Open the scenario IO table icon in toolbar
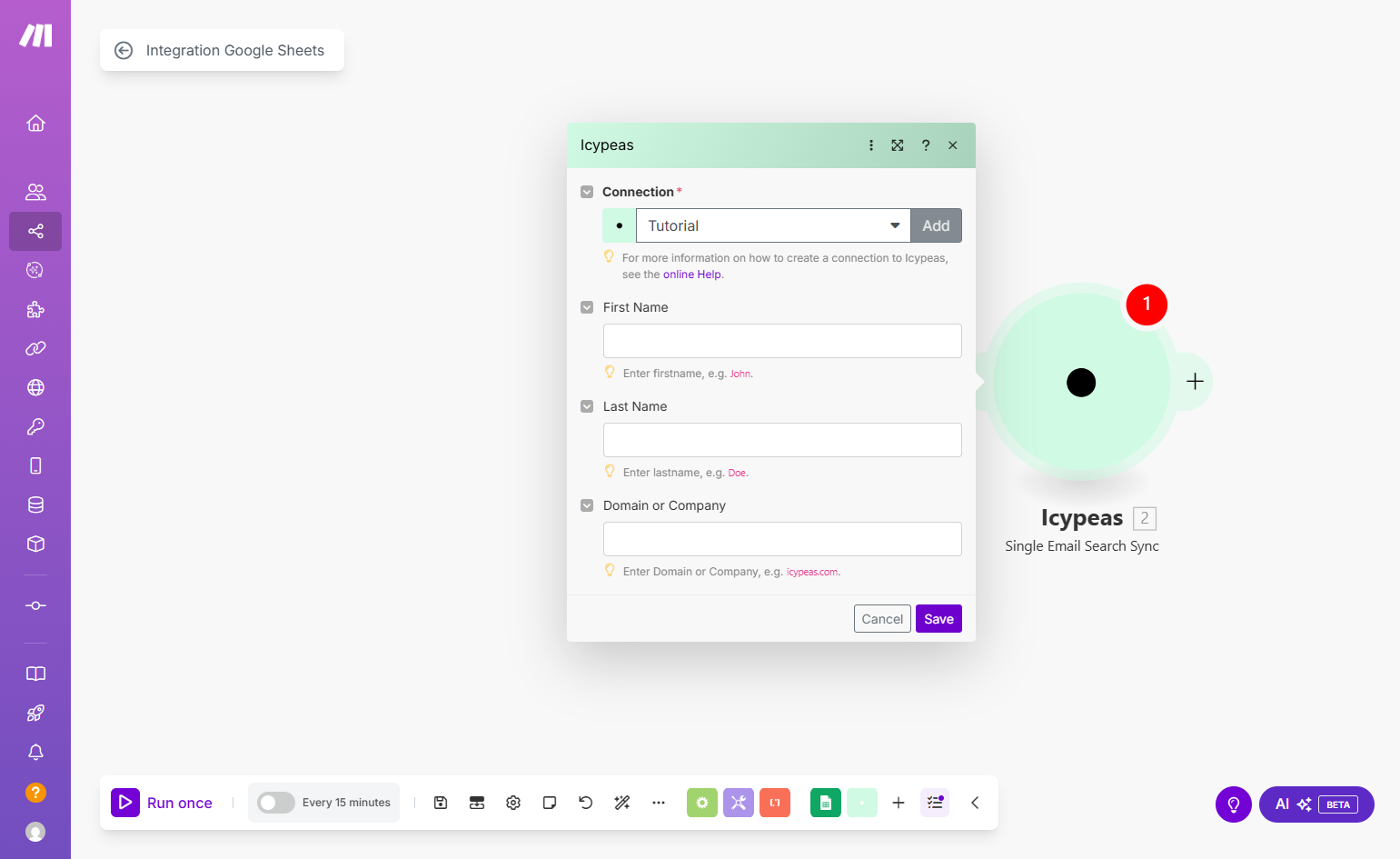 477,803
